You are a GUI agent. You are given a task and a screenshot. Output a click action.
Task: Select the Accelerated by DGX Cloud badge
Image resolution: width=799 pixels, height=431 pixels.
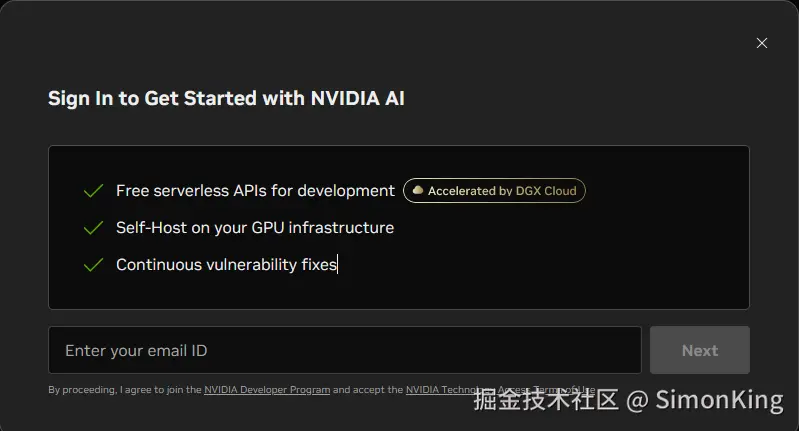click(494, 190)
